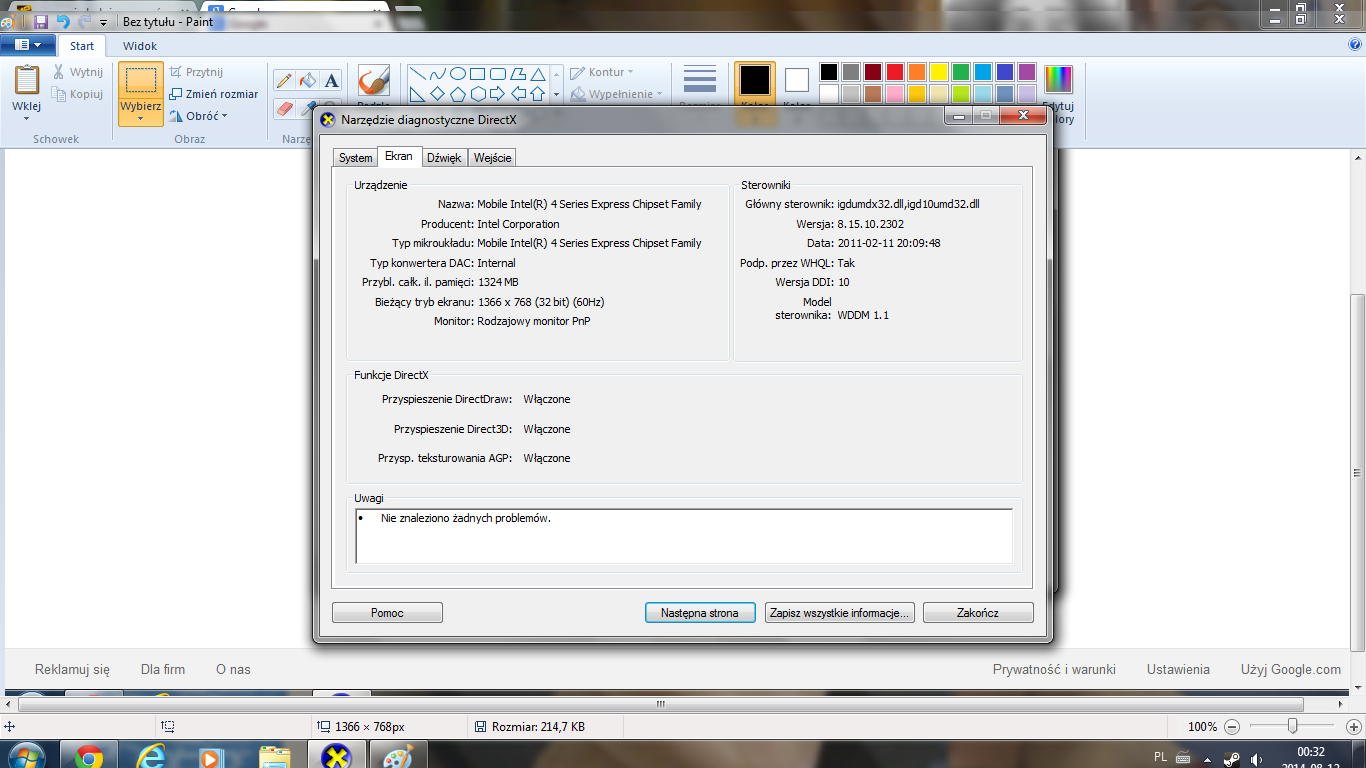
Task: Select the Ekran tab in DirectX dialog
Action: (399, 157)
